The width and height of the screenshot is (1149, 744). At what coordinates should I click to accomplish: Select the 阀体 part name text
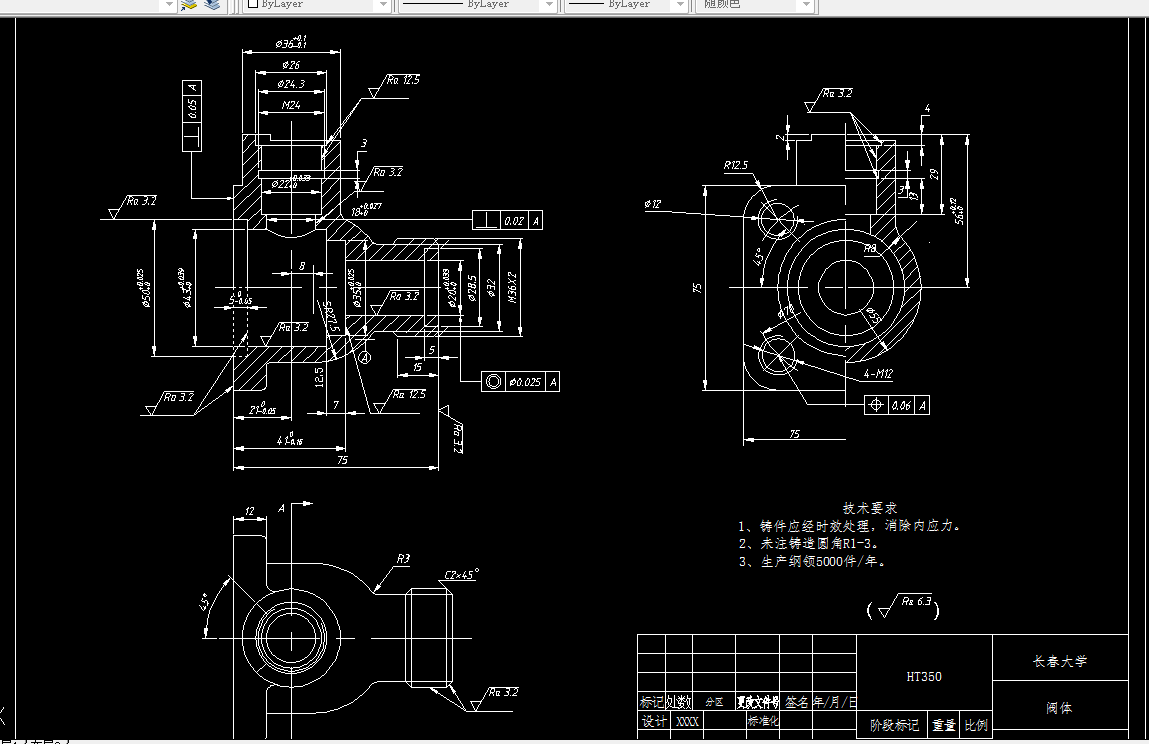click(1060, 709)
